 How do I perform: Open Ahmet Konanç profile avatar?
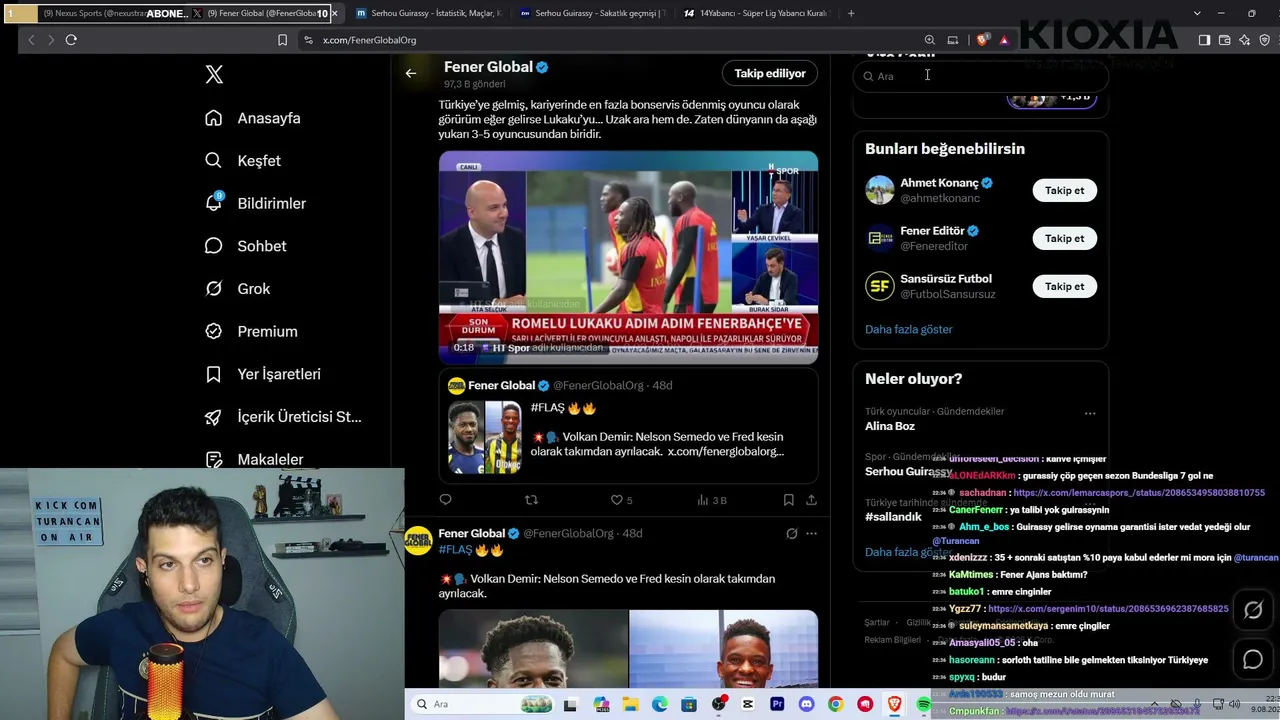click(880, 190)
